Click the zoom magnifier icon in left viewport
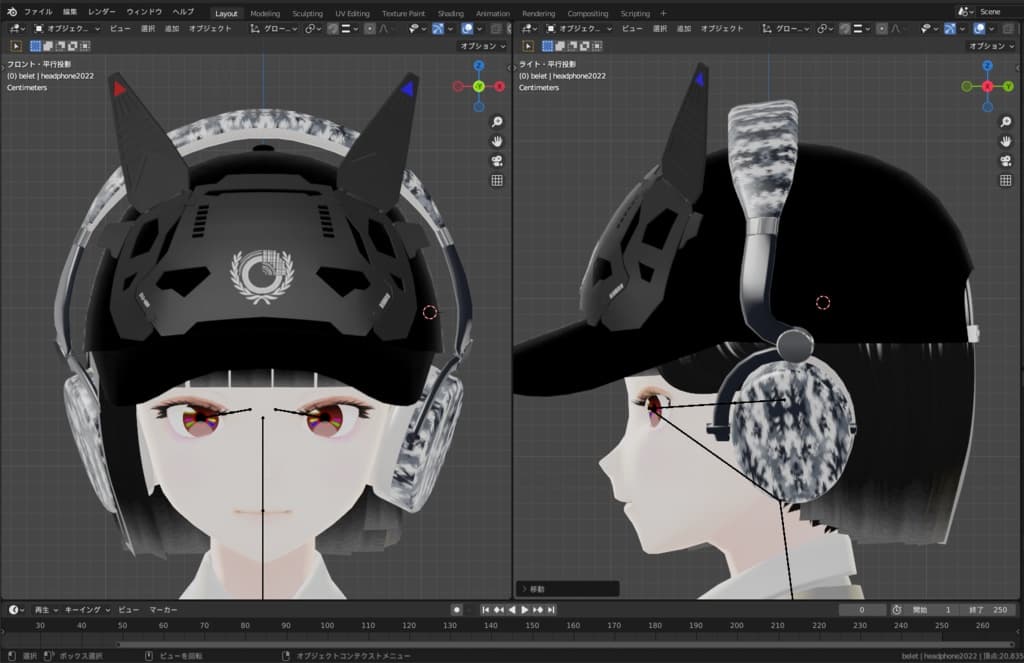 pyautogui.click(x=496, y=122)
